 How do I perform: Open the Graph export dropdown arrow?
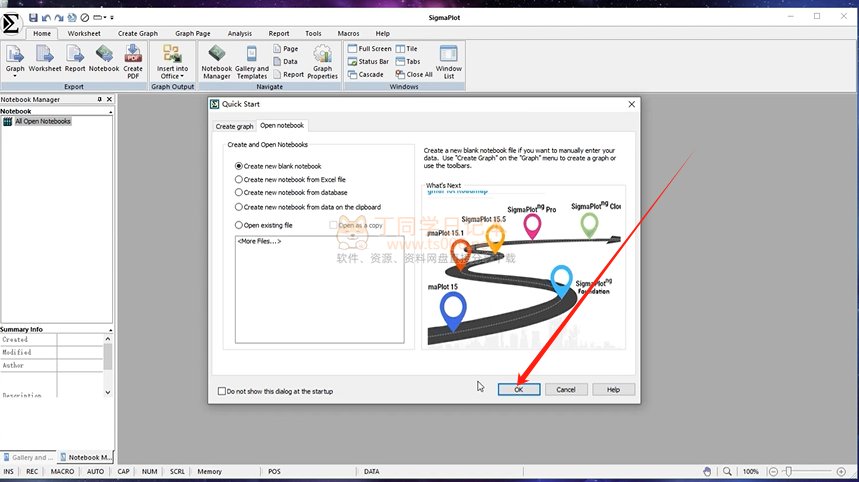coord(15,76)
